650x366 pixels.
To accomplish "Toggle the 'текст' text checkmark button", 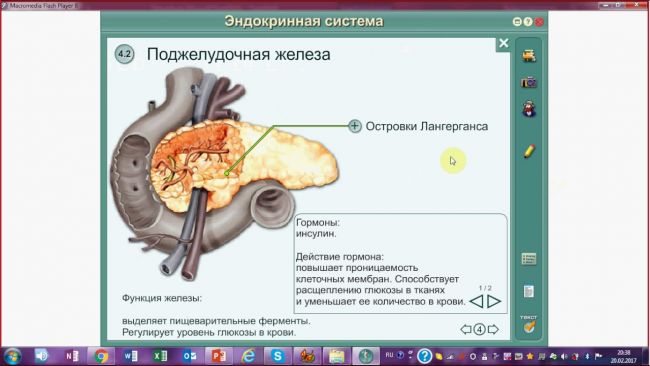I will click(529, 325).
